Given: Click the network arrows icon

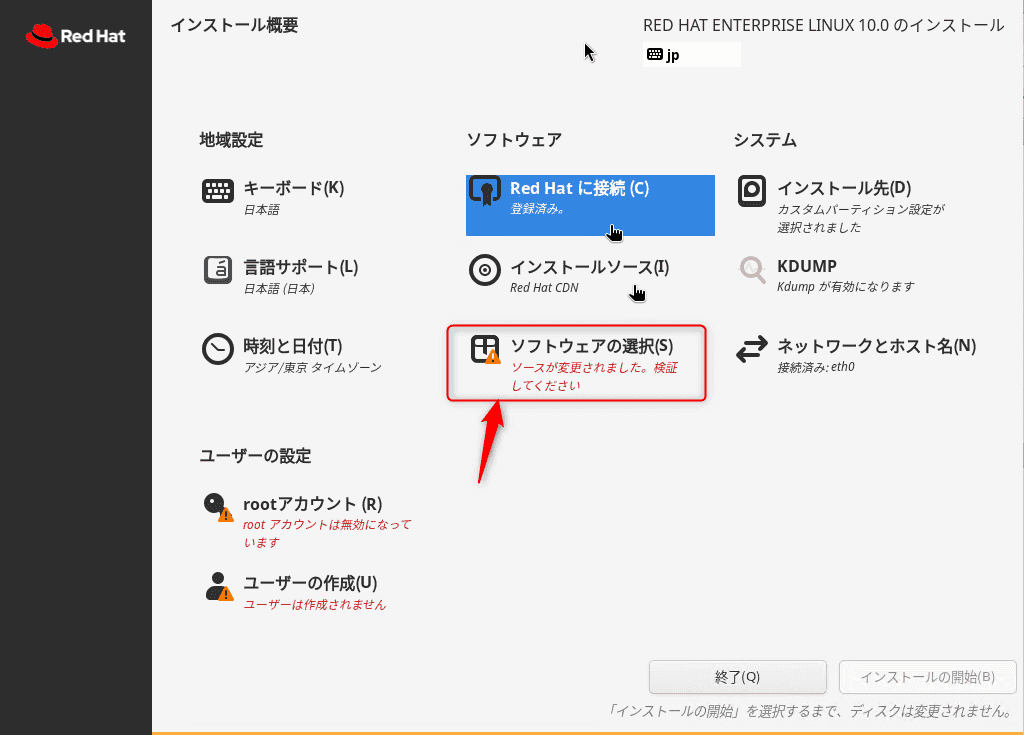Looking at the screenshot, I should tap(752, 350).
